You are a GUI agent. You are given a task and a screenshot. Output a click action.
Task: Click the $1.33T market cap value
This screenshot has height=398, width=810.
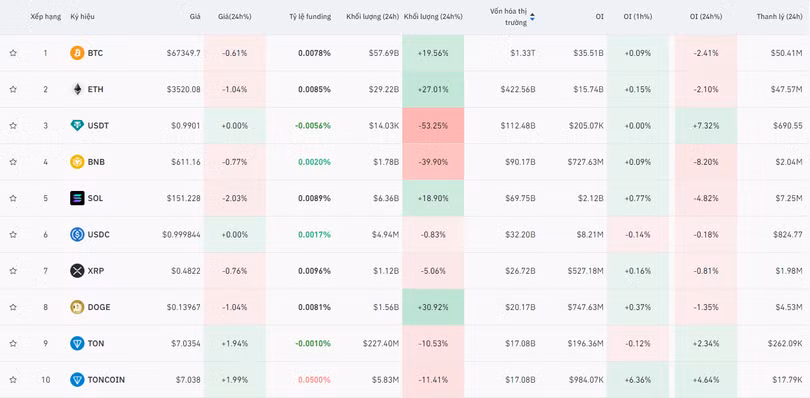coord(523,53)
